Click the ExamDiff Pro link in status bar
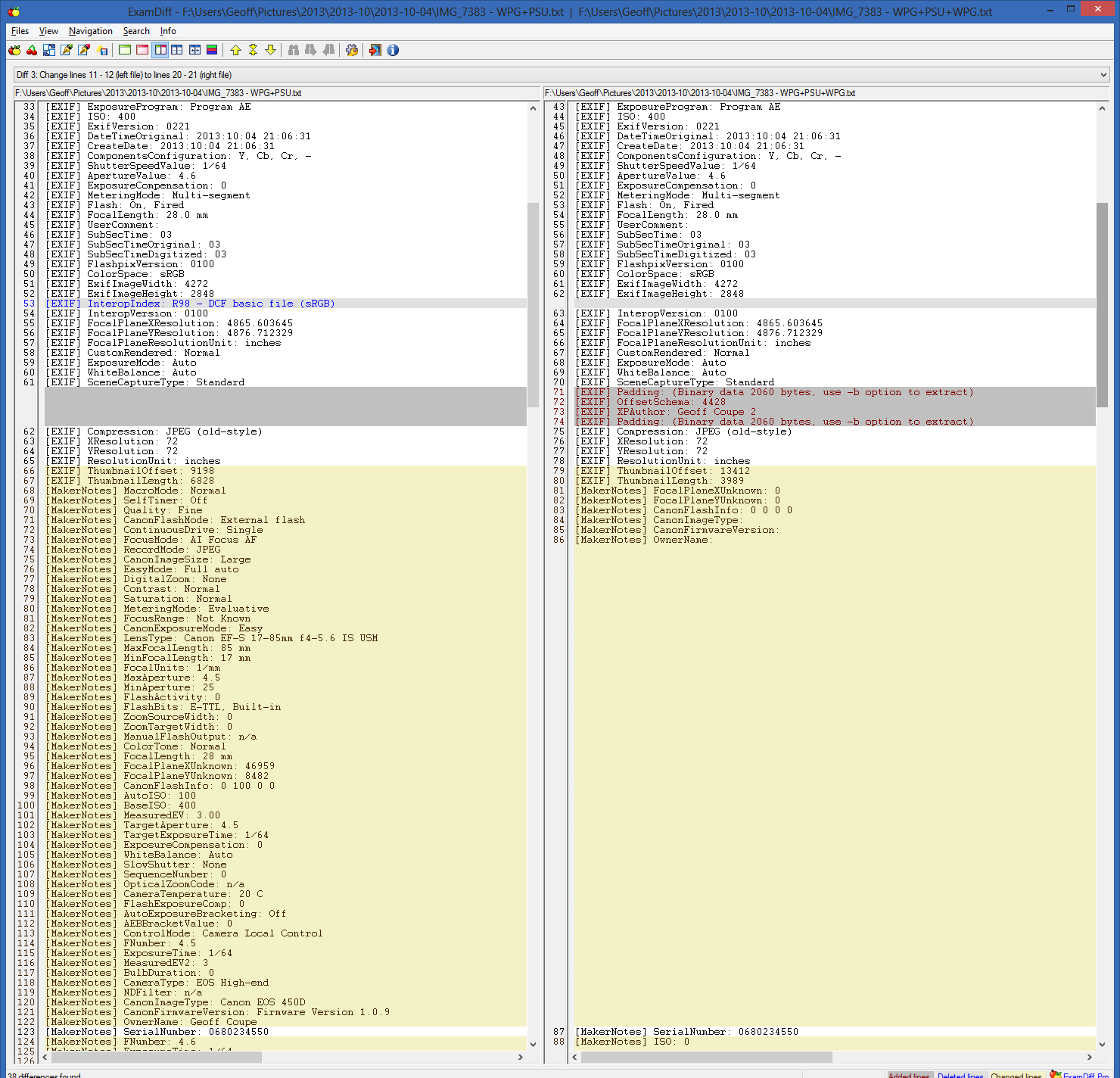The height and width of the screenshot is (1078, 1120). (1084, 1074)
